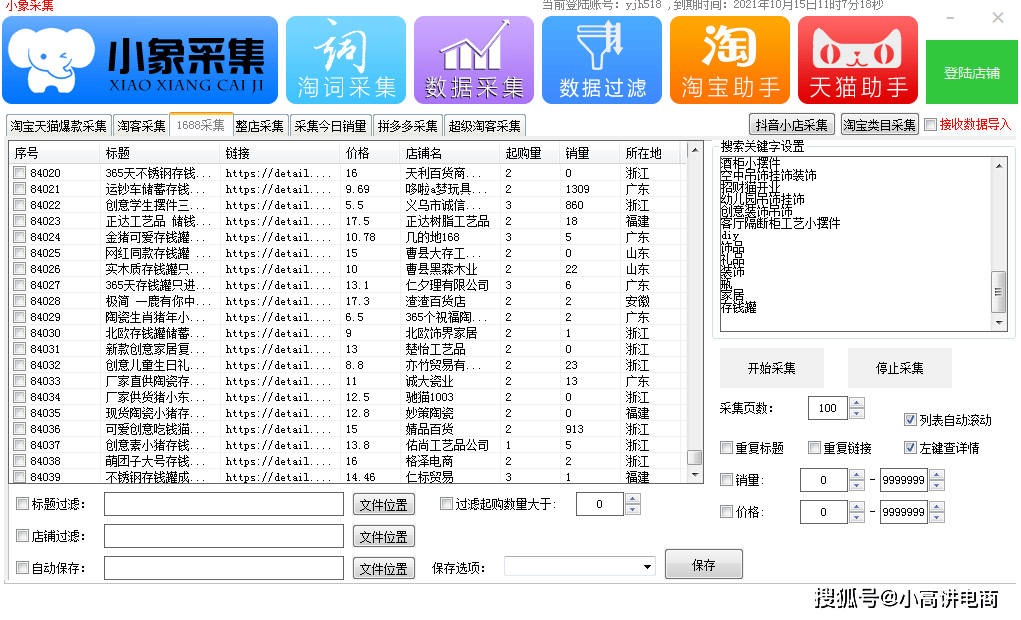Switch to 淘宝天猫爆款采集 tab
The width and height of the screenshot is (1021, 620).
click(59, 126)
